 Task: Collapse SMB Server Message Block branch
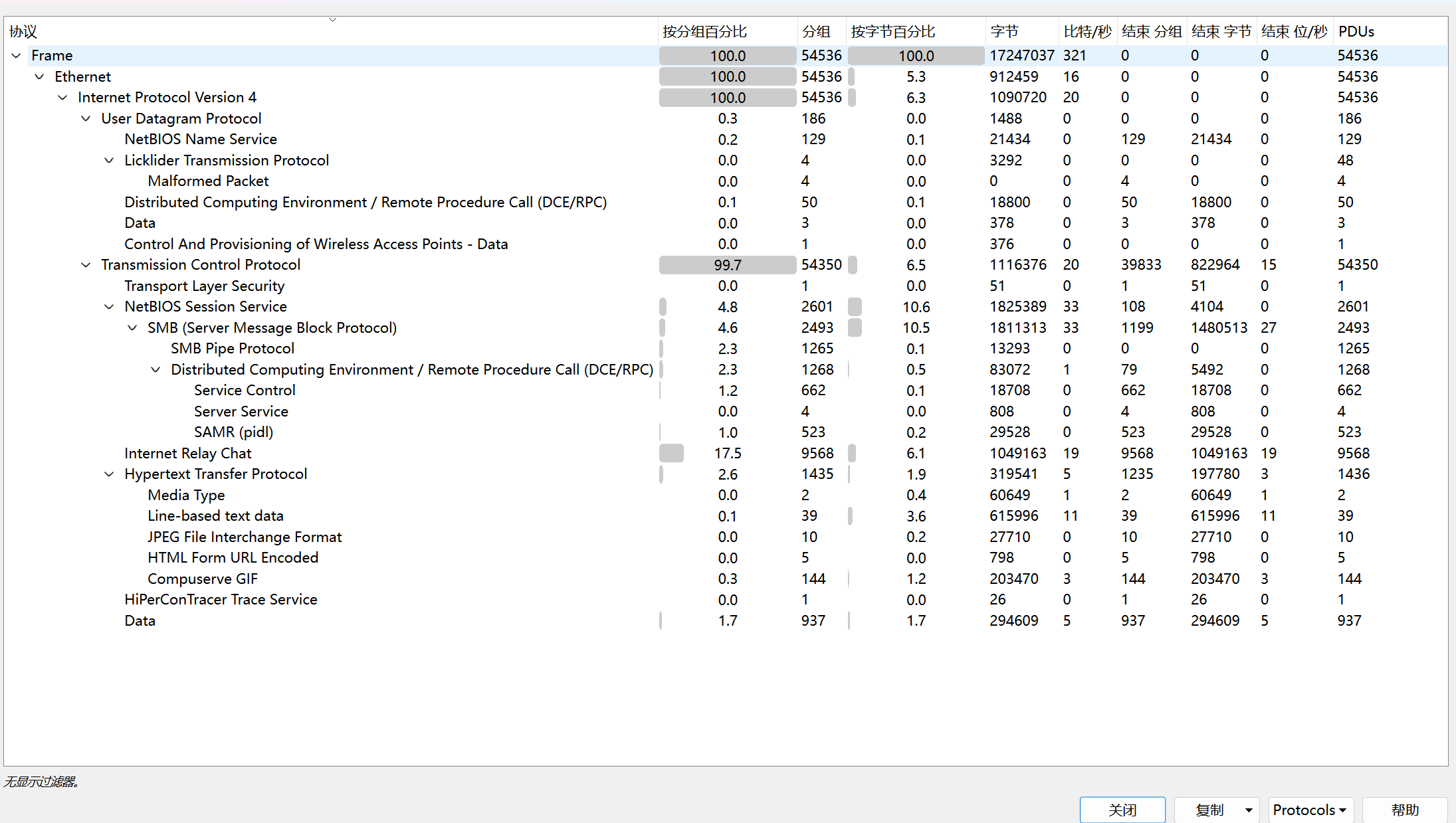pyautogui.click(x=132, y=328)
